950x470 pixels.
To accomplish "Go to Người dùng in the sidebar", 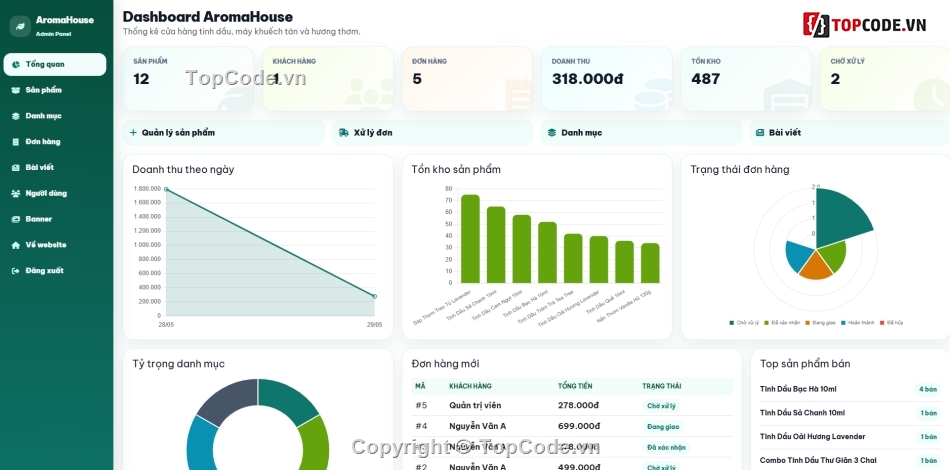I will [x=55, y=193].
